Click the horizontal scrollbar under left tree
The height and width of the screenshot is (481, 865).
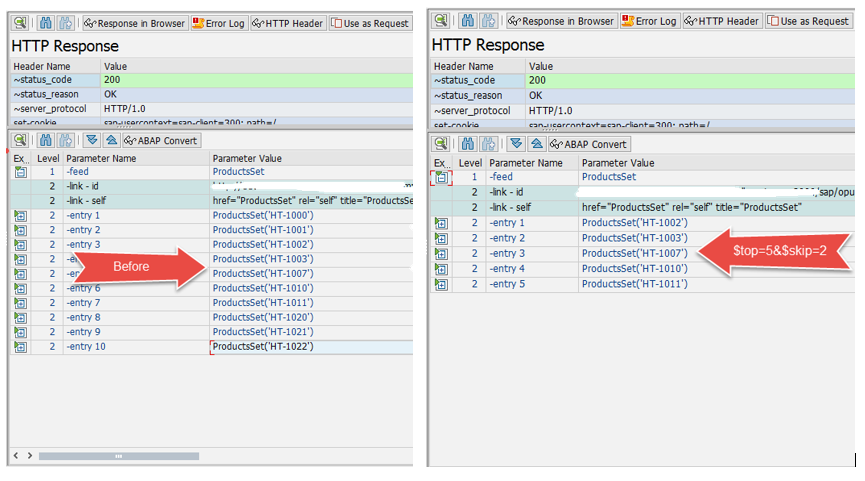[x=118, y=456]
